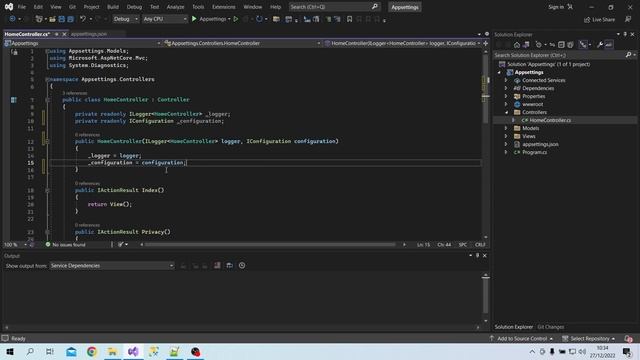The height and width of the screenshot is (360, 640).
Task: Open the Any CPU platform dropdown
Action: click(165, 19)
